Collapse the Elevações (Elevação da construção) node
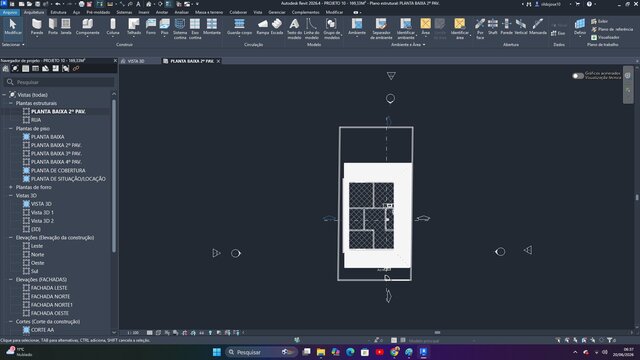Viewport: 640px width, 360px height. tap(11, 238)
